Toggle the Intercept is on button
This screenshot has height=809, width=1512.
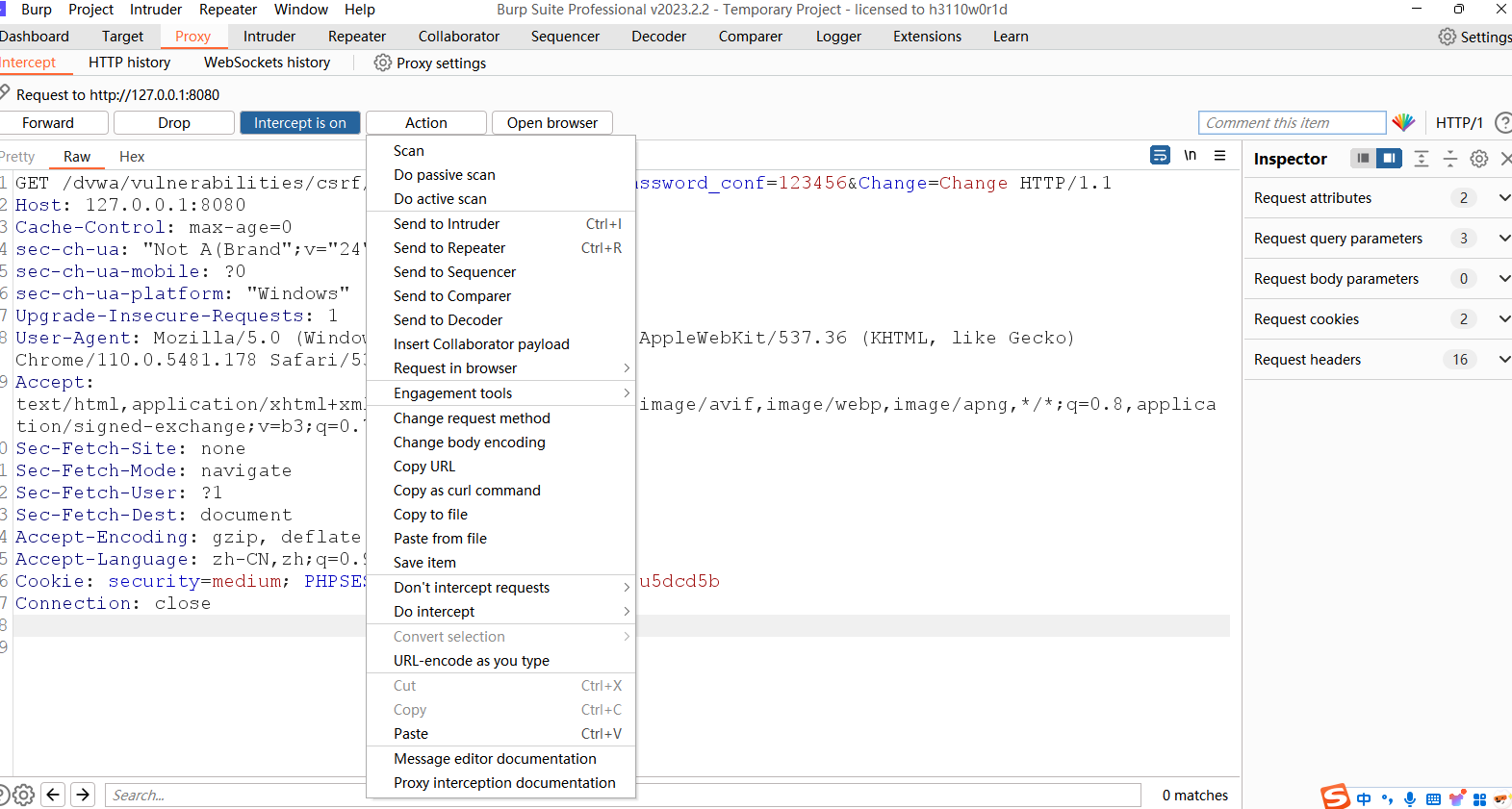[300, 122]
